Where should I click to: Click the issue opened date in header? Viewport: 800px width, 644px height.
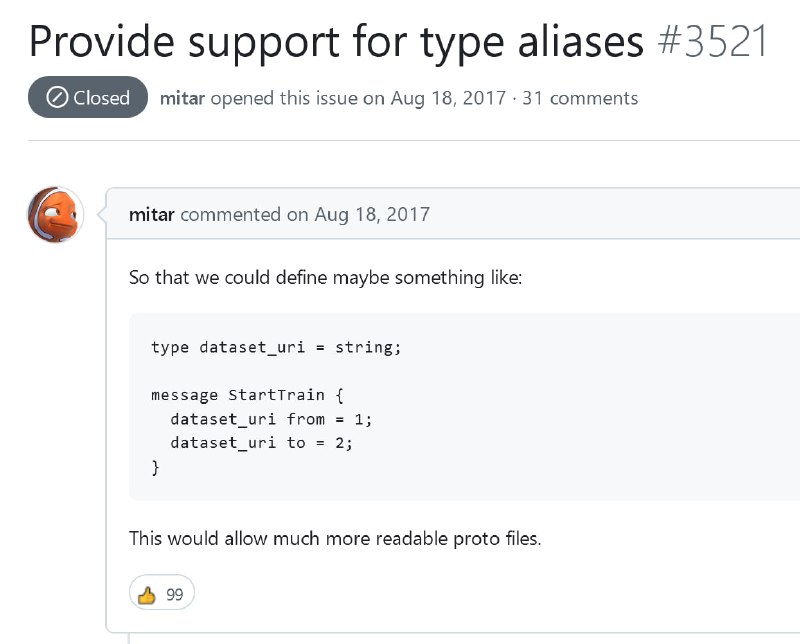448,98
